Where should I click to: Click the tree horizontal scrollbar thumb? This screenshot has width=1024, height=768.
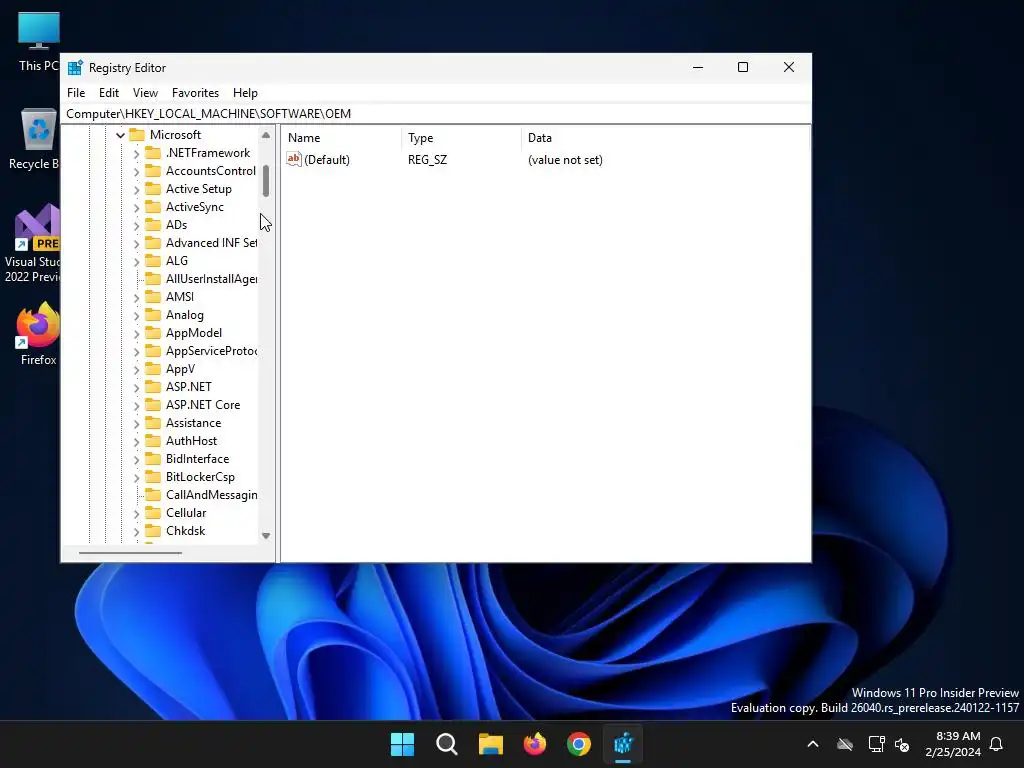[x=130, y=553]
